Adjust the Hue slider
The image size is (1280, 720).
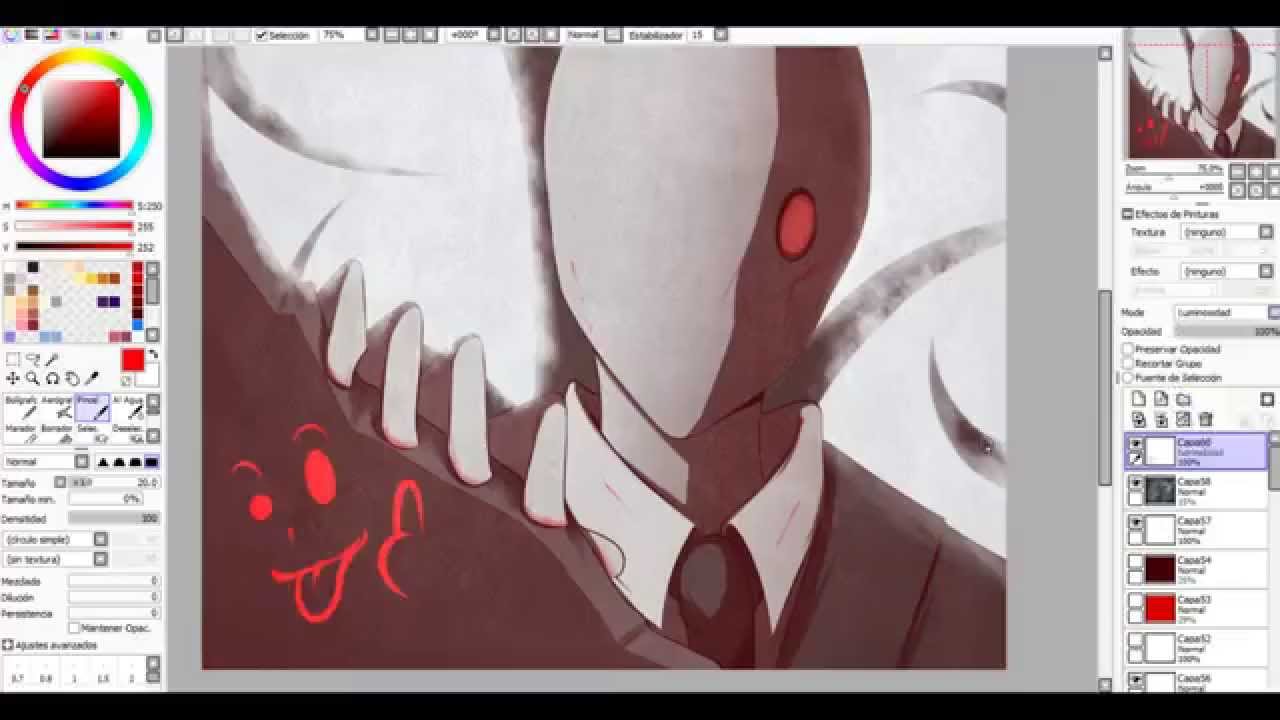(x=74, y=206)
